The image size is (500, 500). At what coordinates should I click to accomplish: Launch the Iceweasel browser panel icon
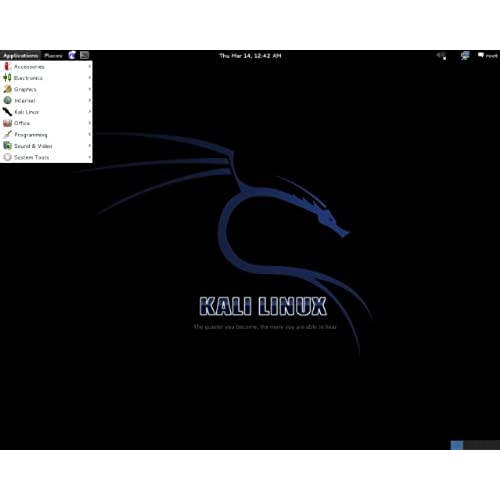(x=72, y=55)
